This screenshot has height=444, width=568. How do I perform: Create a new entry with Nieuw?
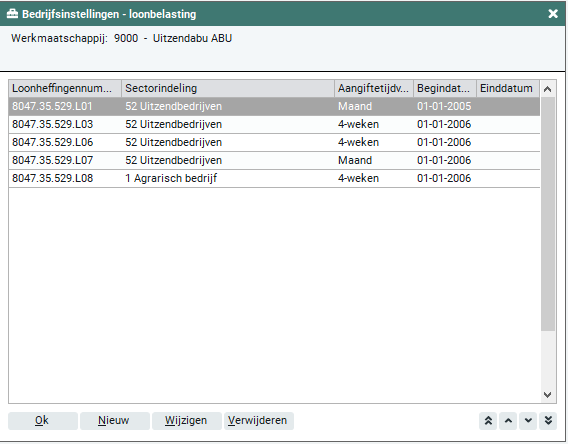click(x=114, y=420)
